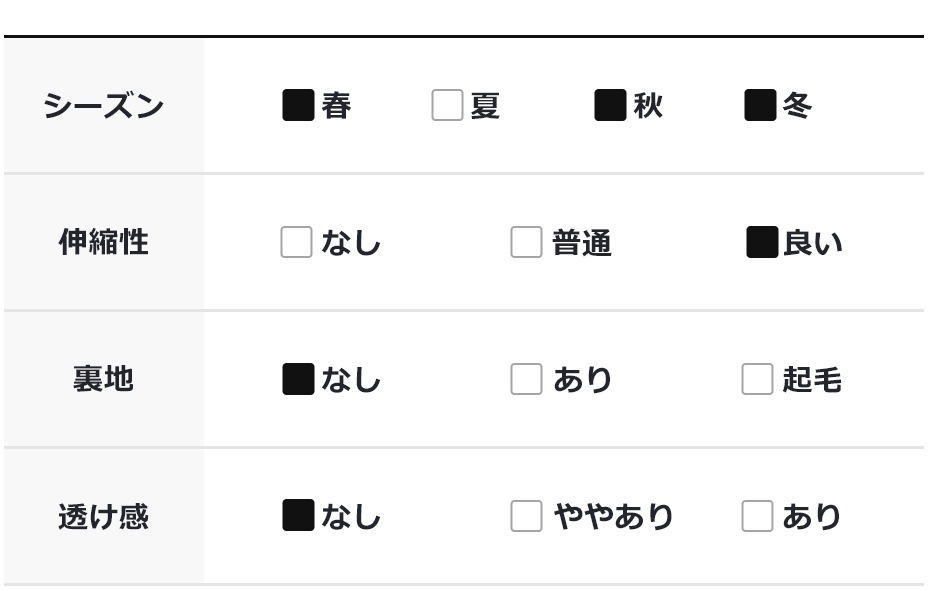Click the 裏地 row header
The height and width of the screenshot is (590, 928).
coord(103,380)
